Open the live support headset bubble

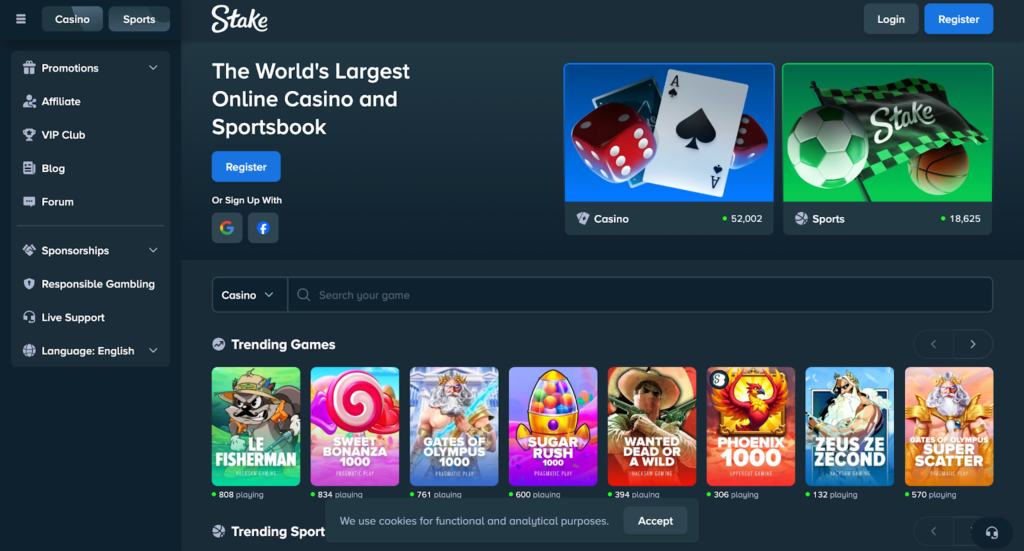click(991, 533)
